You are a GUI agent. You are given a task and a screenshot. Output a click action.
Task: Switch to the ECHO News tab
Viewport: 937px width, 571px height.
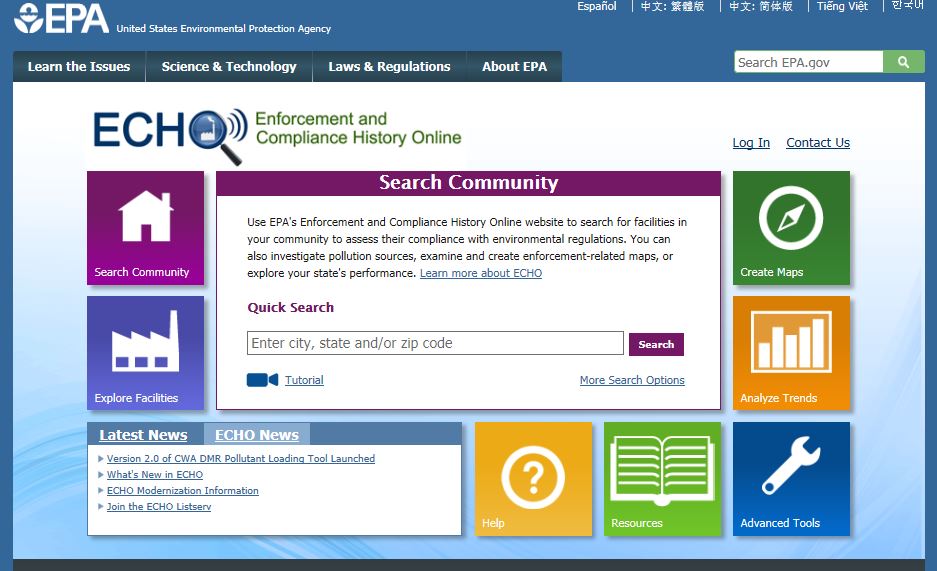coord(257,435)
